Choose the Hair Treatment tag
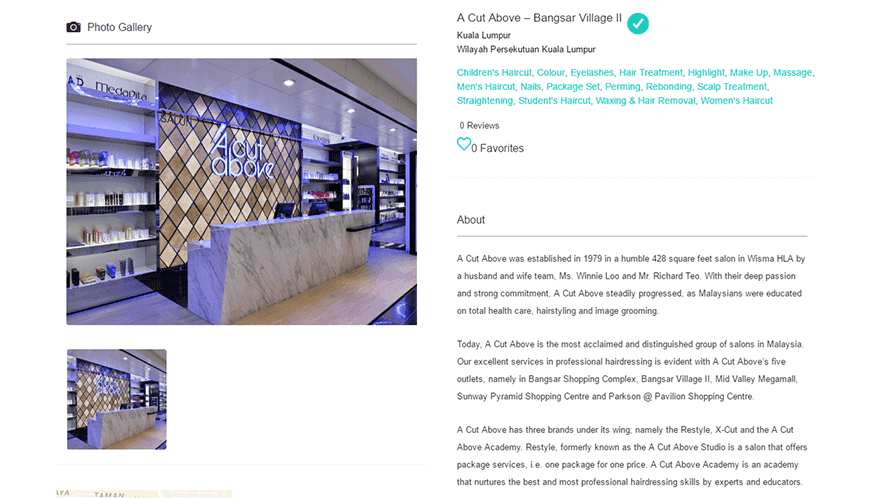Image resolution: width=874 pixels, height=498 pixels. 650,72
